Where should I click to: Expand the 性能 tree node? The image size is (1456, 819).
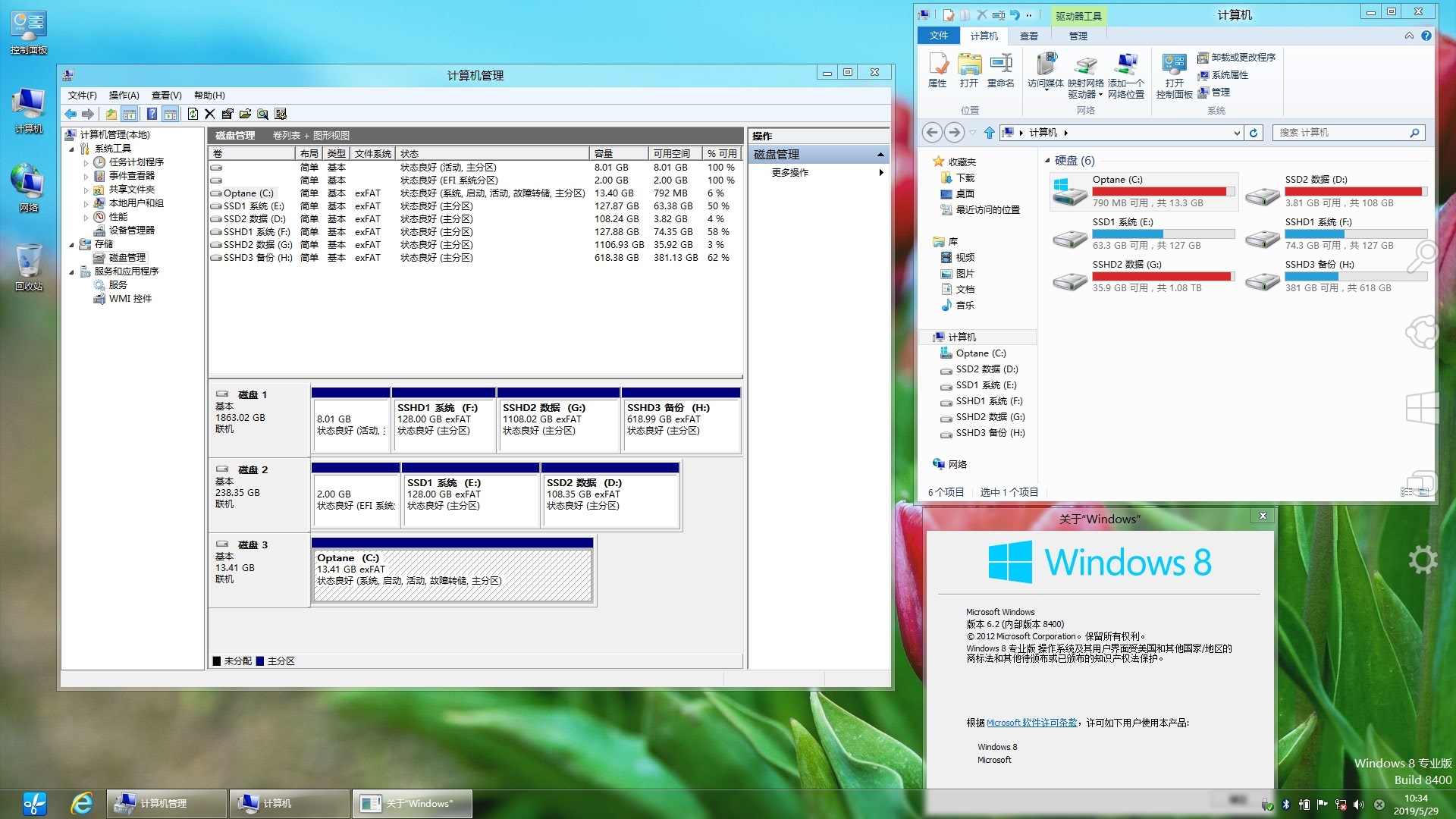[x=86, y=218]
